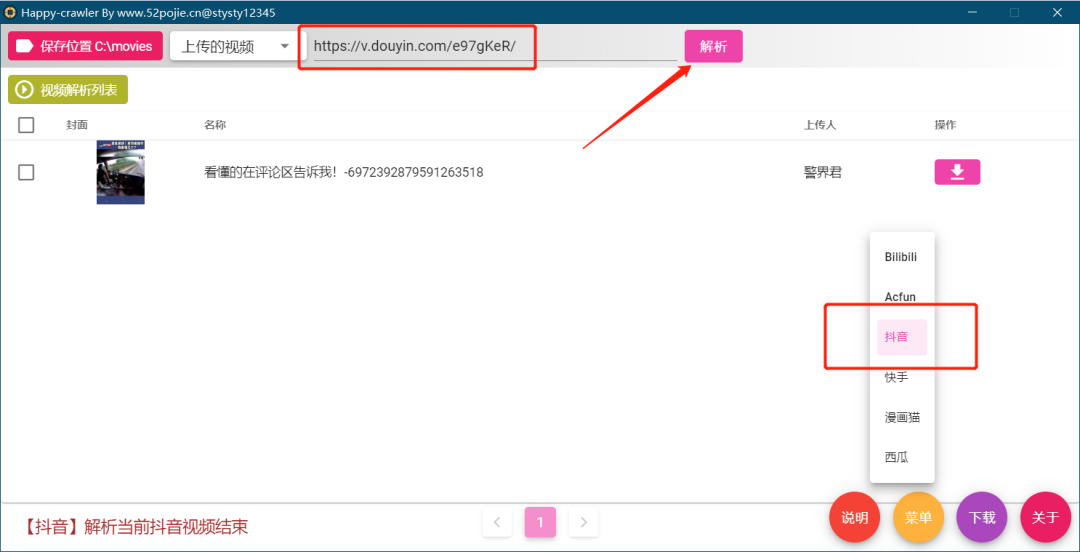Click the 保存位置 C:\movies button
This screenshot has height=552, width=1080.
pos(85,46)
